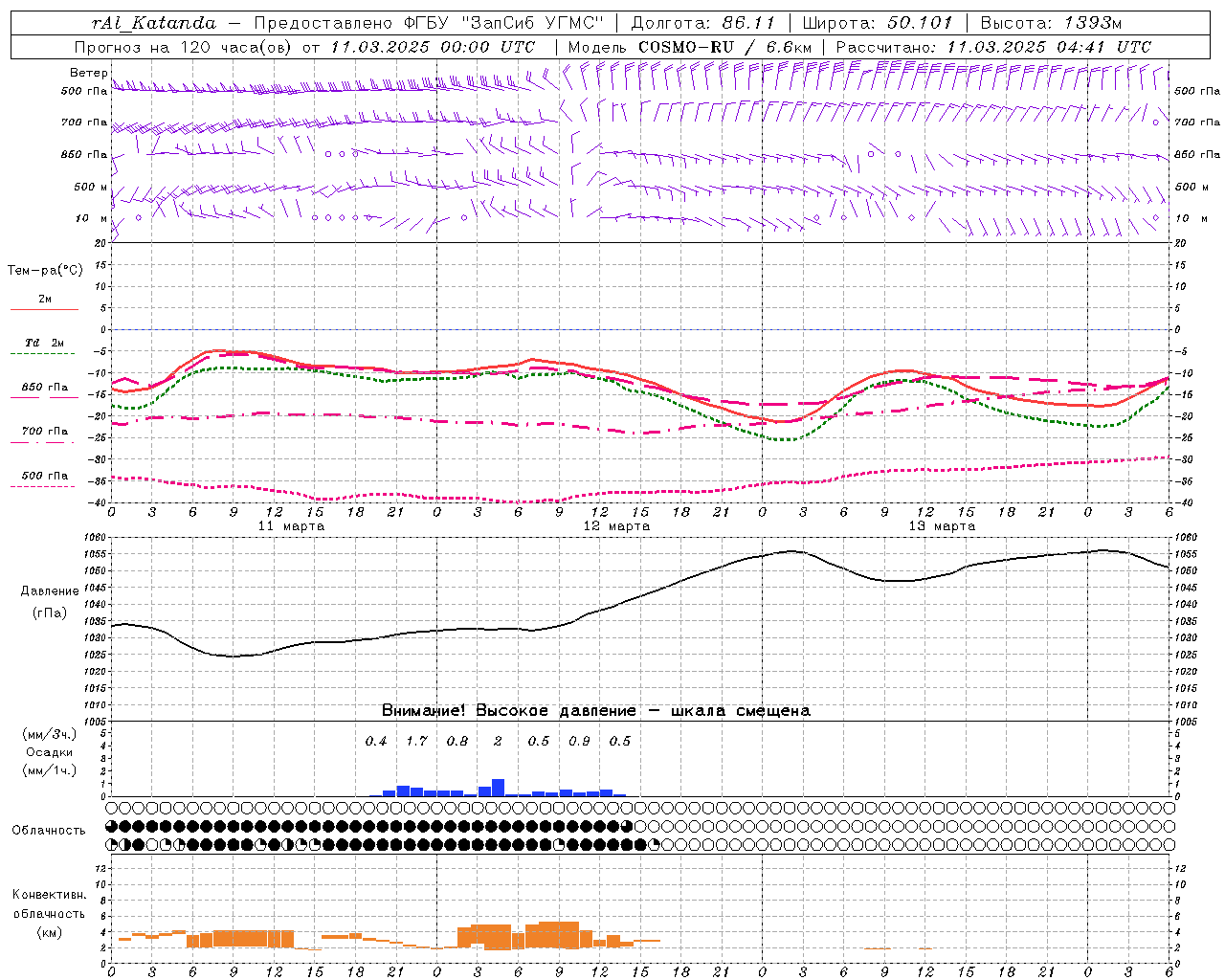This screenshot has width=1225, height=980.
Task: Click the Осадки precipitation label
Action: (x=49, y=752)
